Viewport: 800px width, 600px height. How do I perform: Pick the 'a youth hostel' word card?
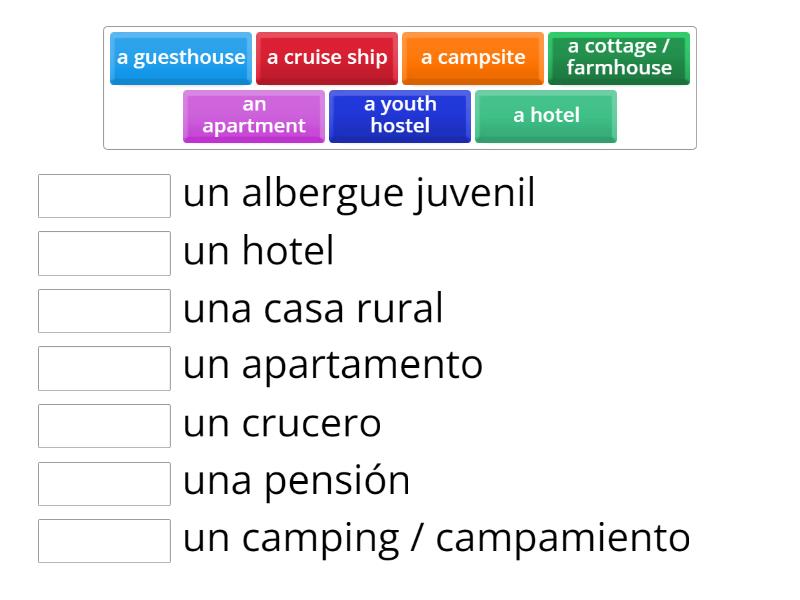[399, 116]
